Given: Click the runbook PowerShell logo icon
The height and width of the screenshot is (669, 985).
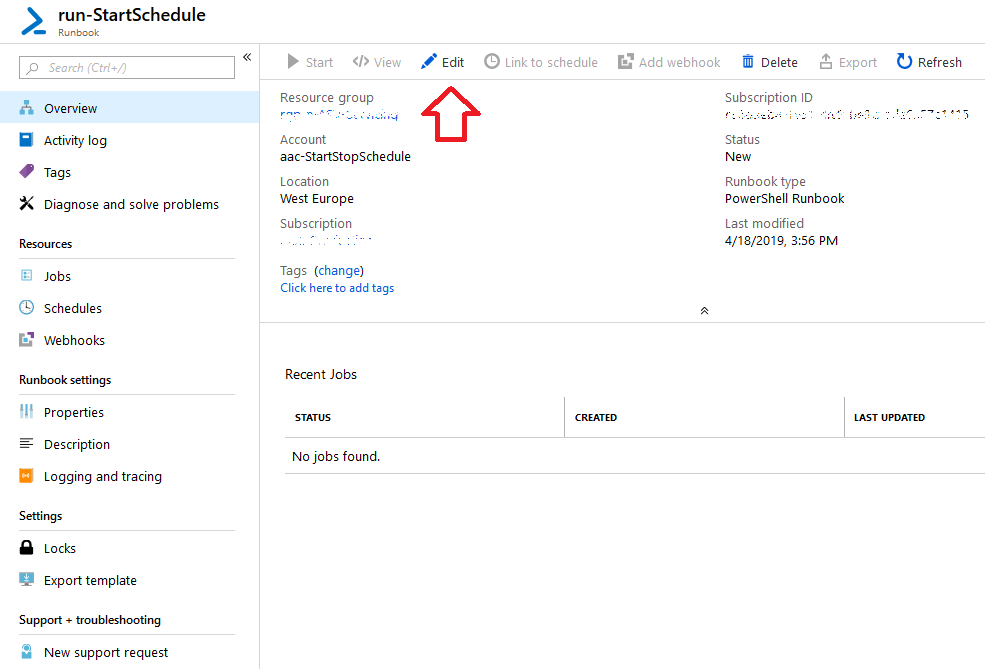Looking at the screenshot, I should coord(33,21).
